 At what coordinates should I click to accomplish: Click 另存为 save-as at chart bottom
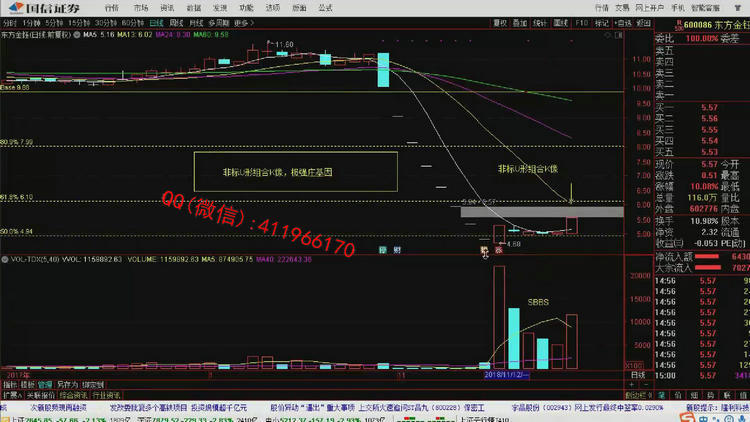67,385
